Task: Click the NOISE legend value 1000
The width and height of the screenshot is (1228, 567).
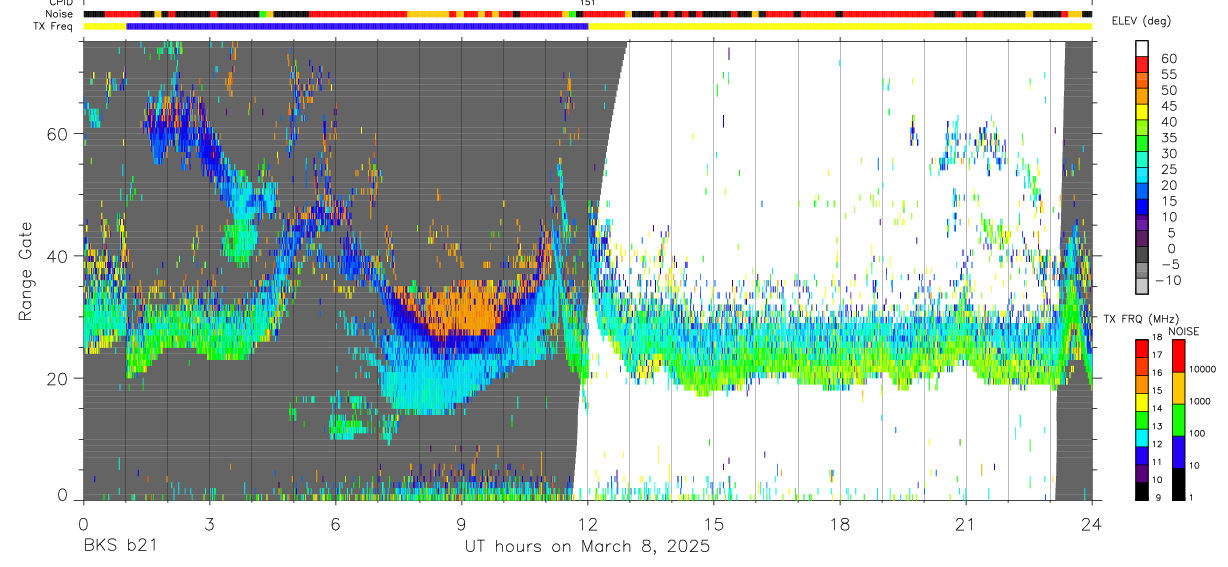Action: 1202,401
